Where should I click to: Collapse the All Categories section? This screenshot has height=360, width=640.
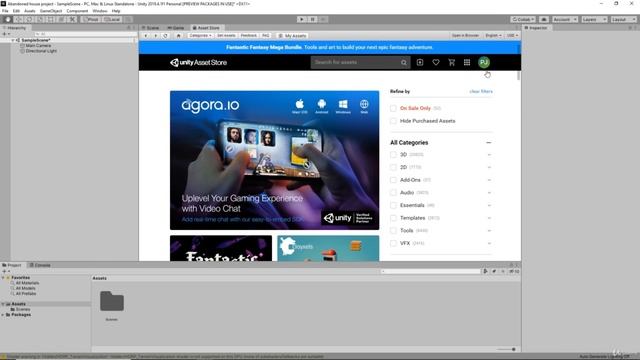pyautogui.click(x=489, y=142)
